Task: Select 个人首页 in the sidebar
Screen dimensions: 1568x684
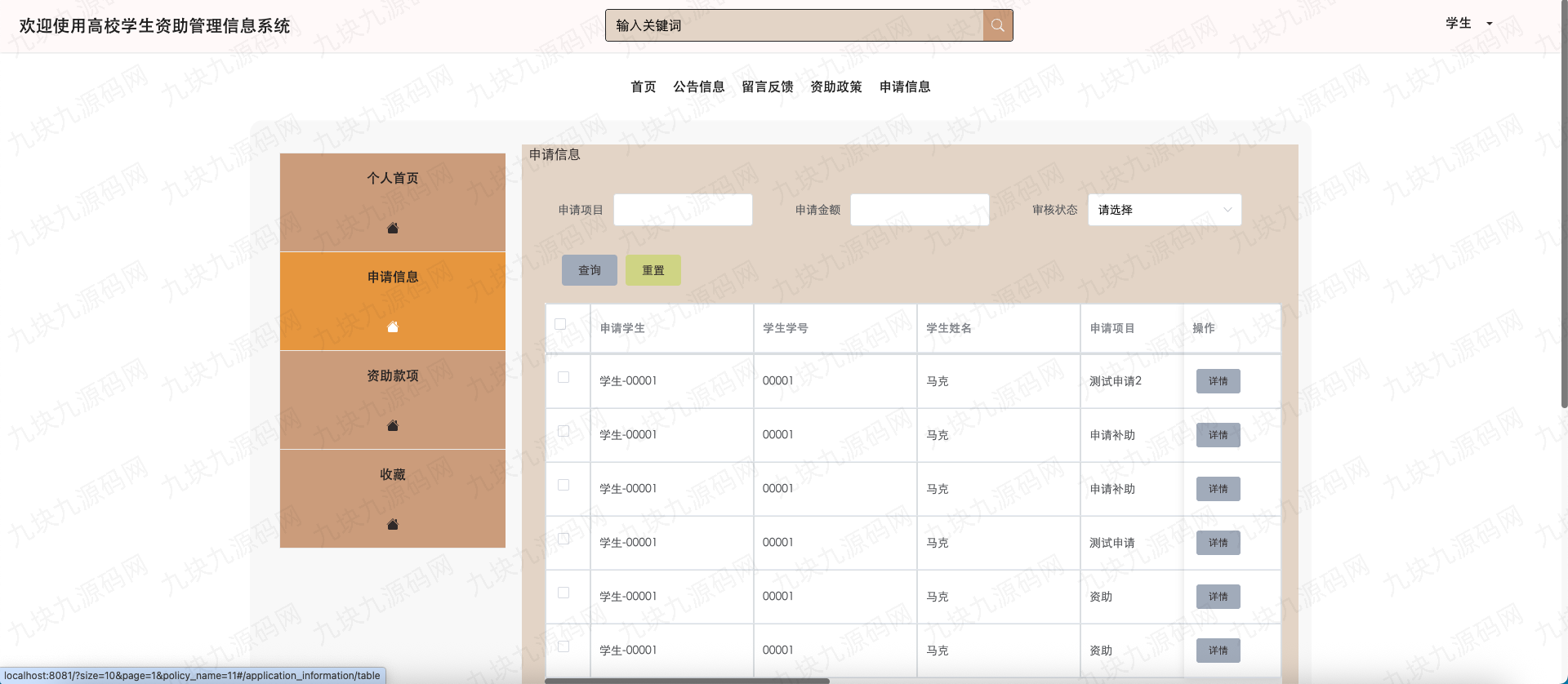Action: [x=393, y=202]
